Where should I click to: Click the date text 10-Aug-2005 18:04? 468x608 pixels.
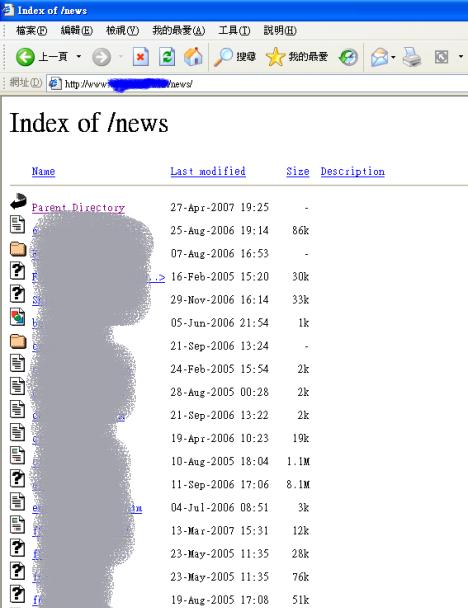click(219, 461)
